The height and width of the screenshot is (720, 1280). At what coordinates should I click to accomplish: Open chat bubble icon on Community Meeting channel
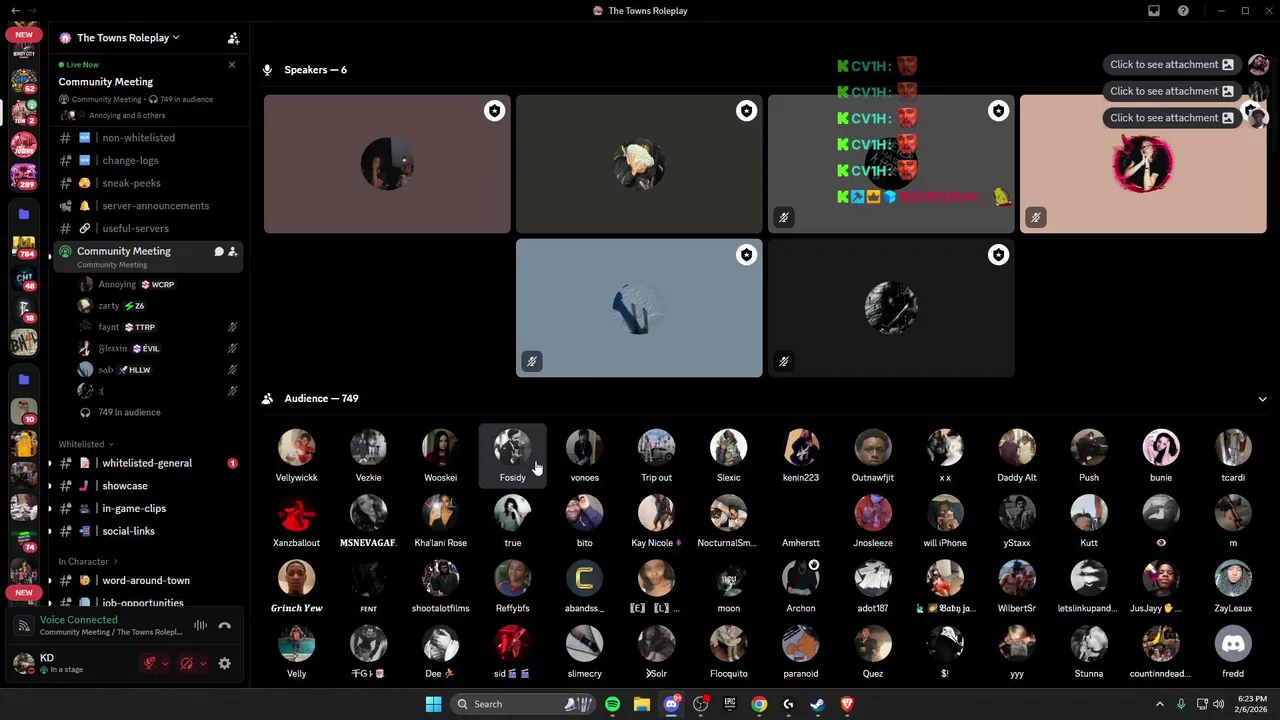coord(218,251)
